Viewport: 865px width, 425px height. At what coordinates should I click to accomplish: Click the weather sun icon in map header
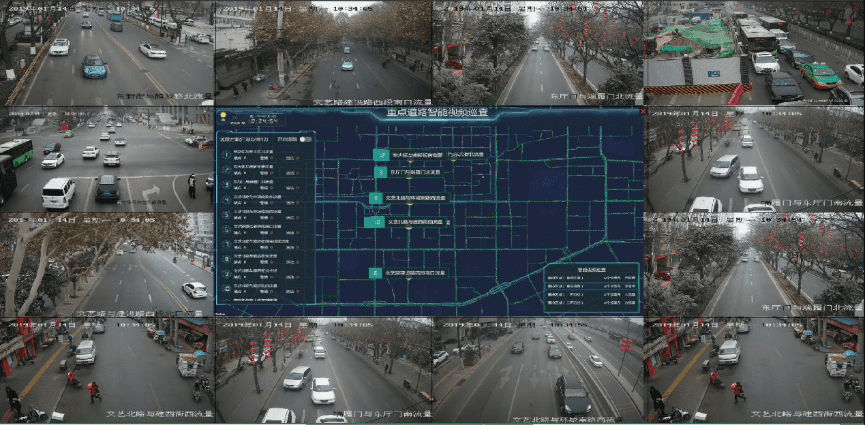click(223, 116)
